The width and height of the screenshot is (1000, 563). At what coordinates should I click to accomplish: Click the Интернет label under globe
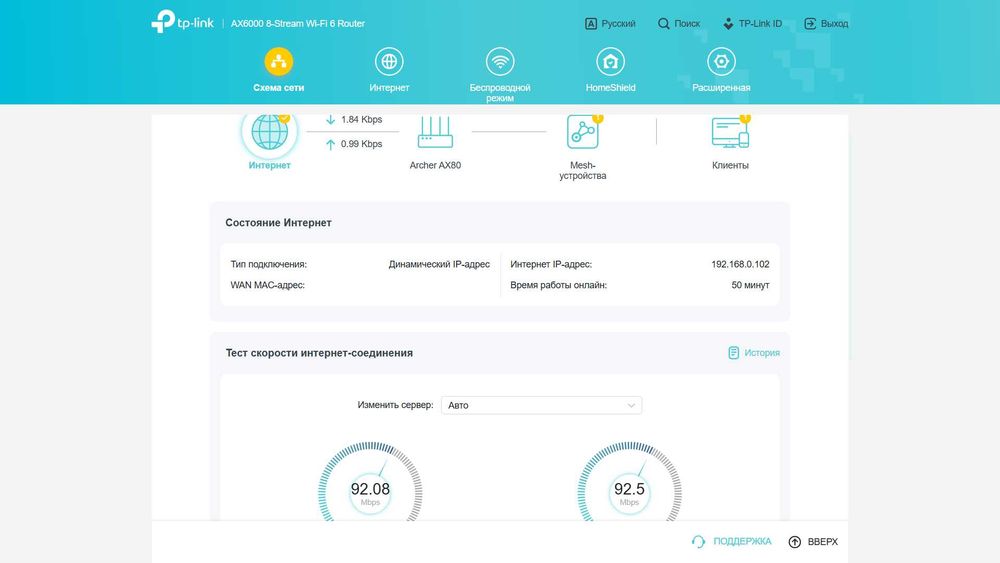pos(269,165)
